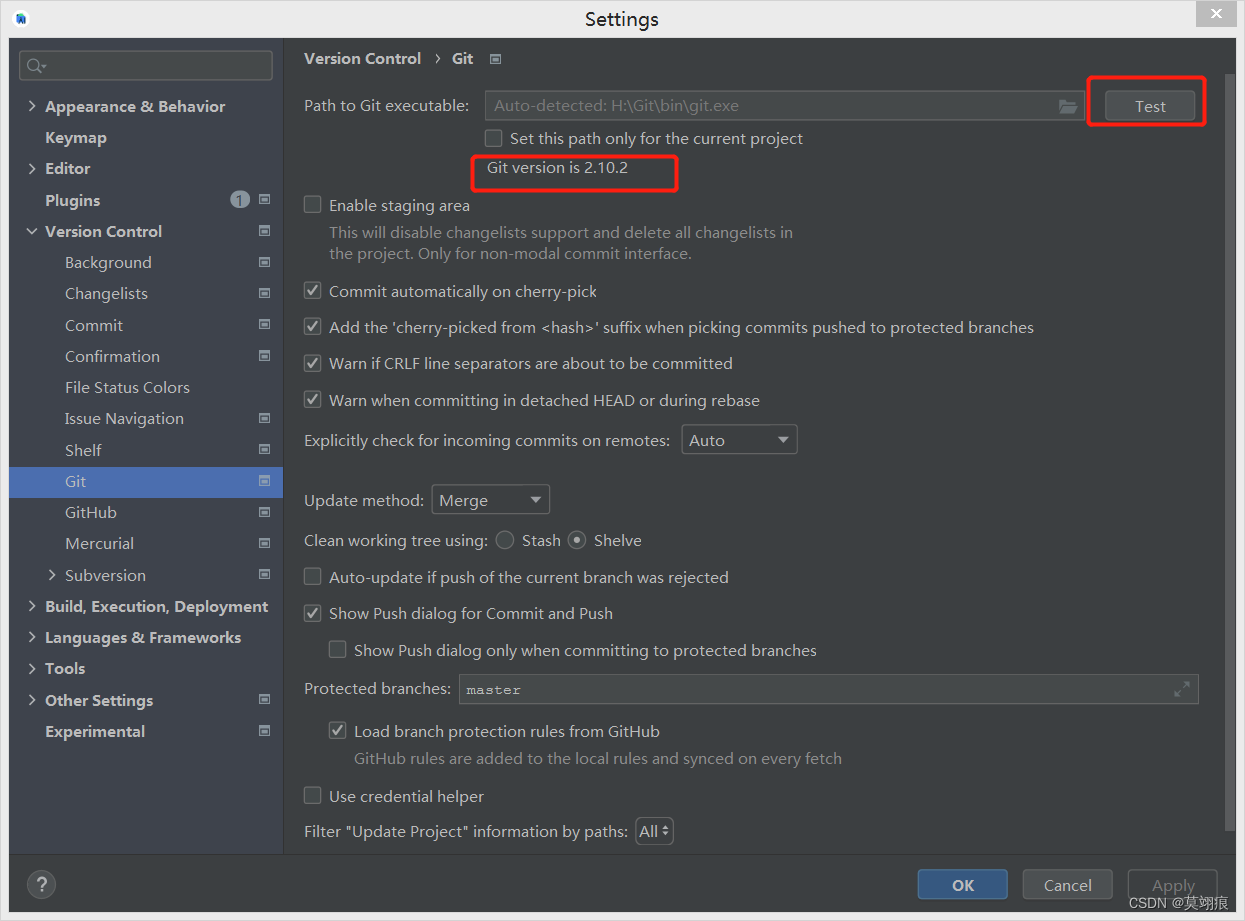
Task: Click the help question mark icon
Action: click(41, 884)
